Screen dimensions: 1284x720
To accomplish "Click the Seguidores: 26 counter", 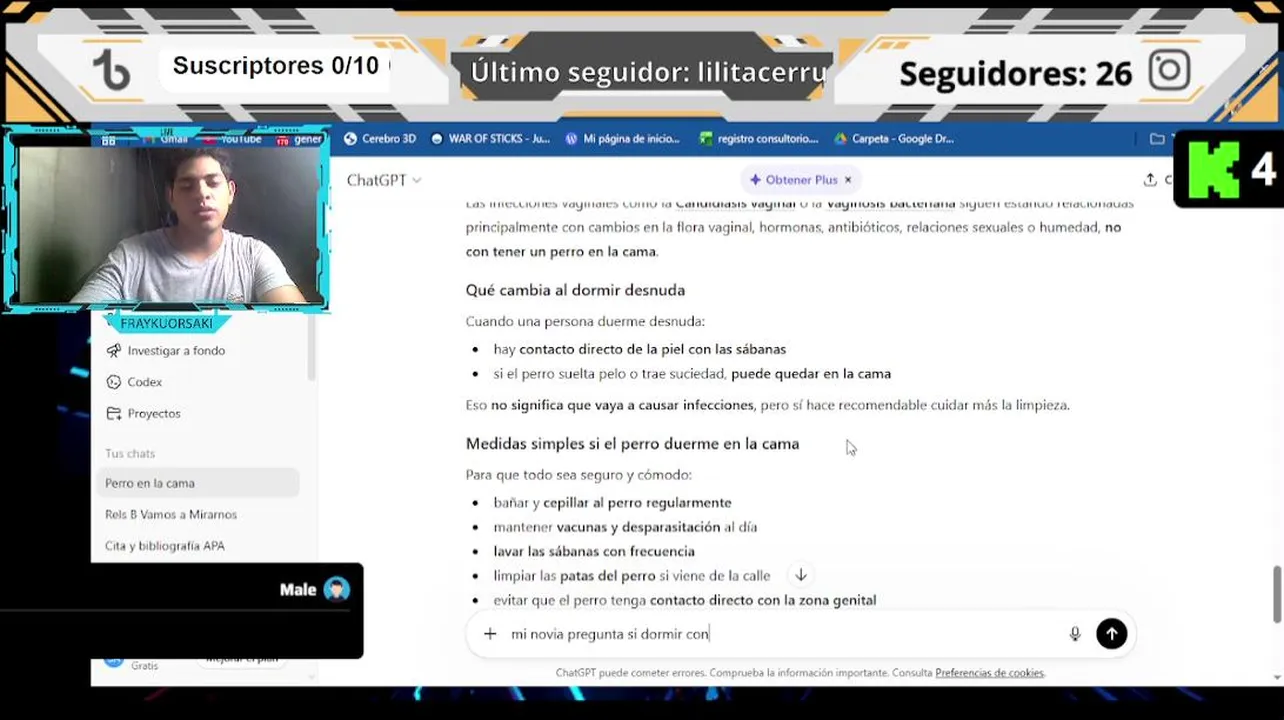I will pos(1016,73).
